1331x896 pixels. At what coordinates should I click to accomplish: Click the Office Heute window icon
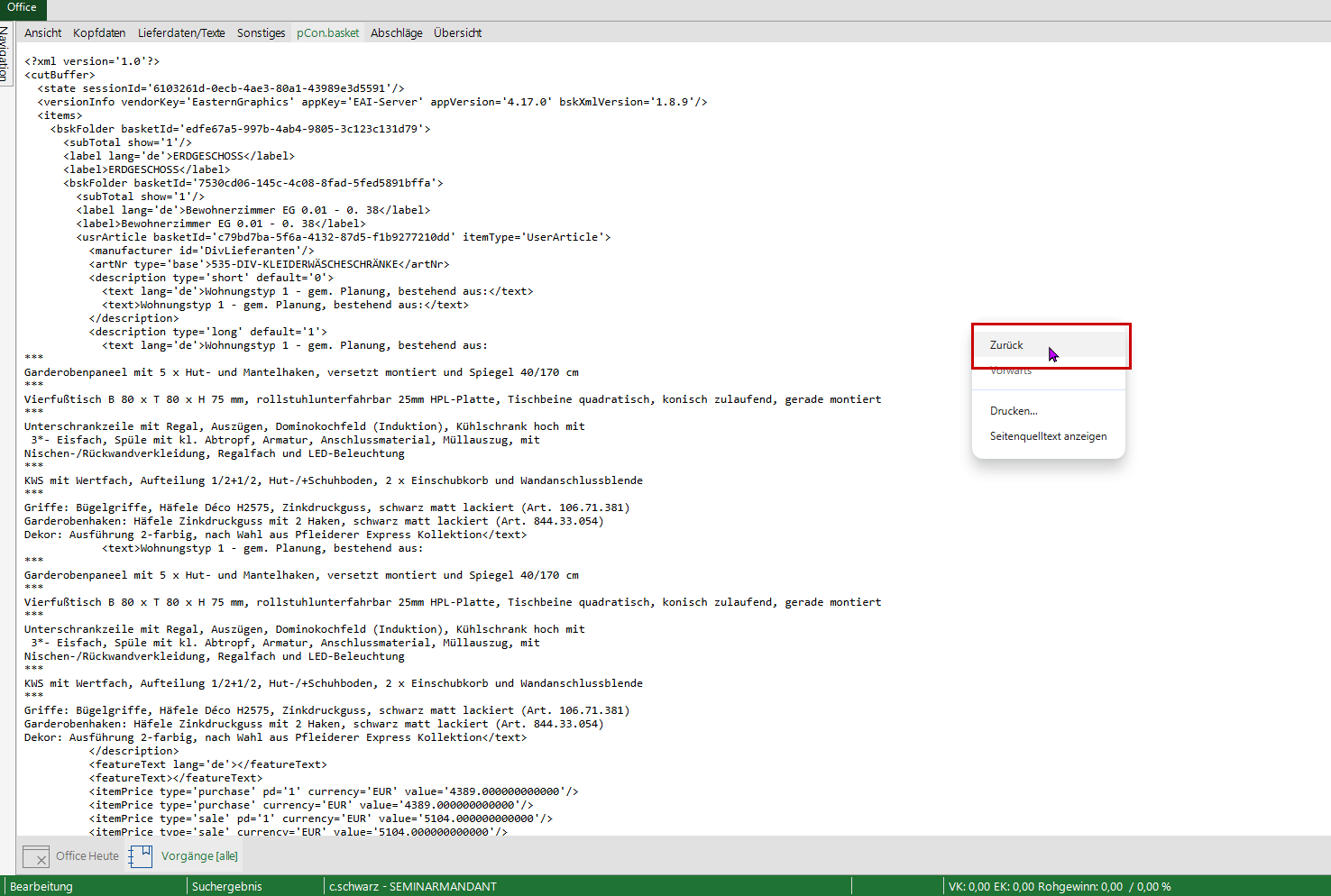click(36, 856)
